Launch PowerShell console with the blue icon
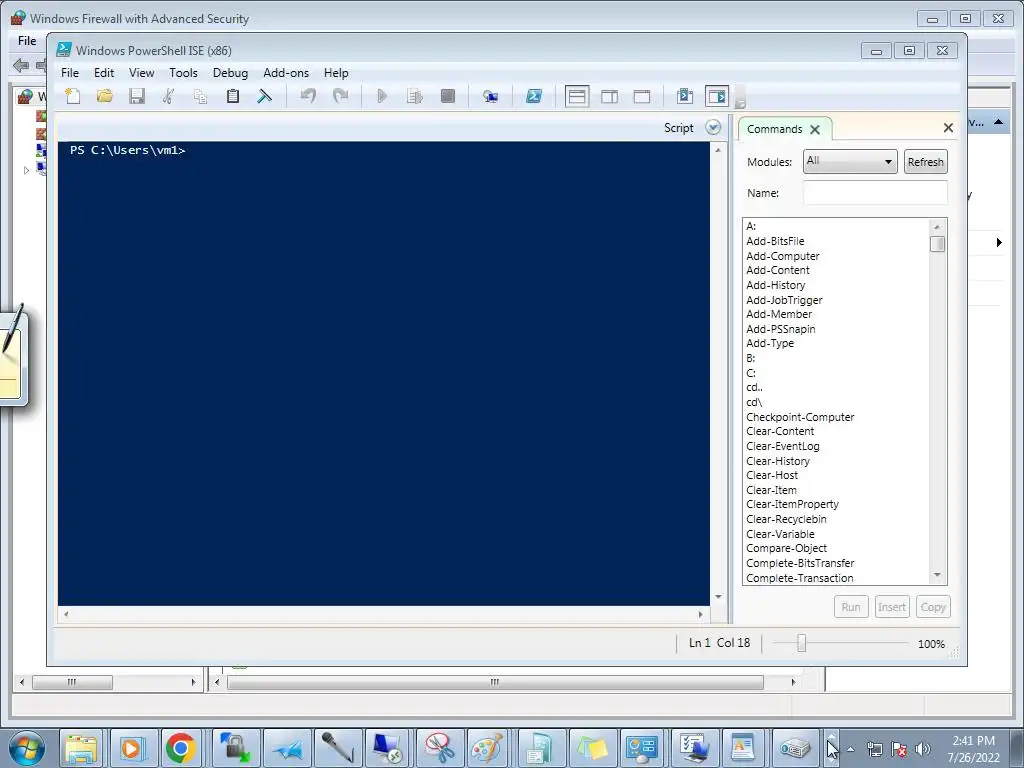1024x768 pixels. coord(534,97)
